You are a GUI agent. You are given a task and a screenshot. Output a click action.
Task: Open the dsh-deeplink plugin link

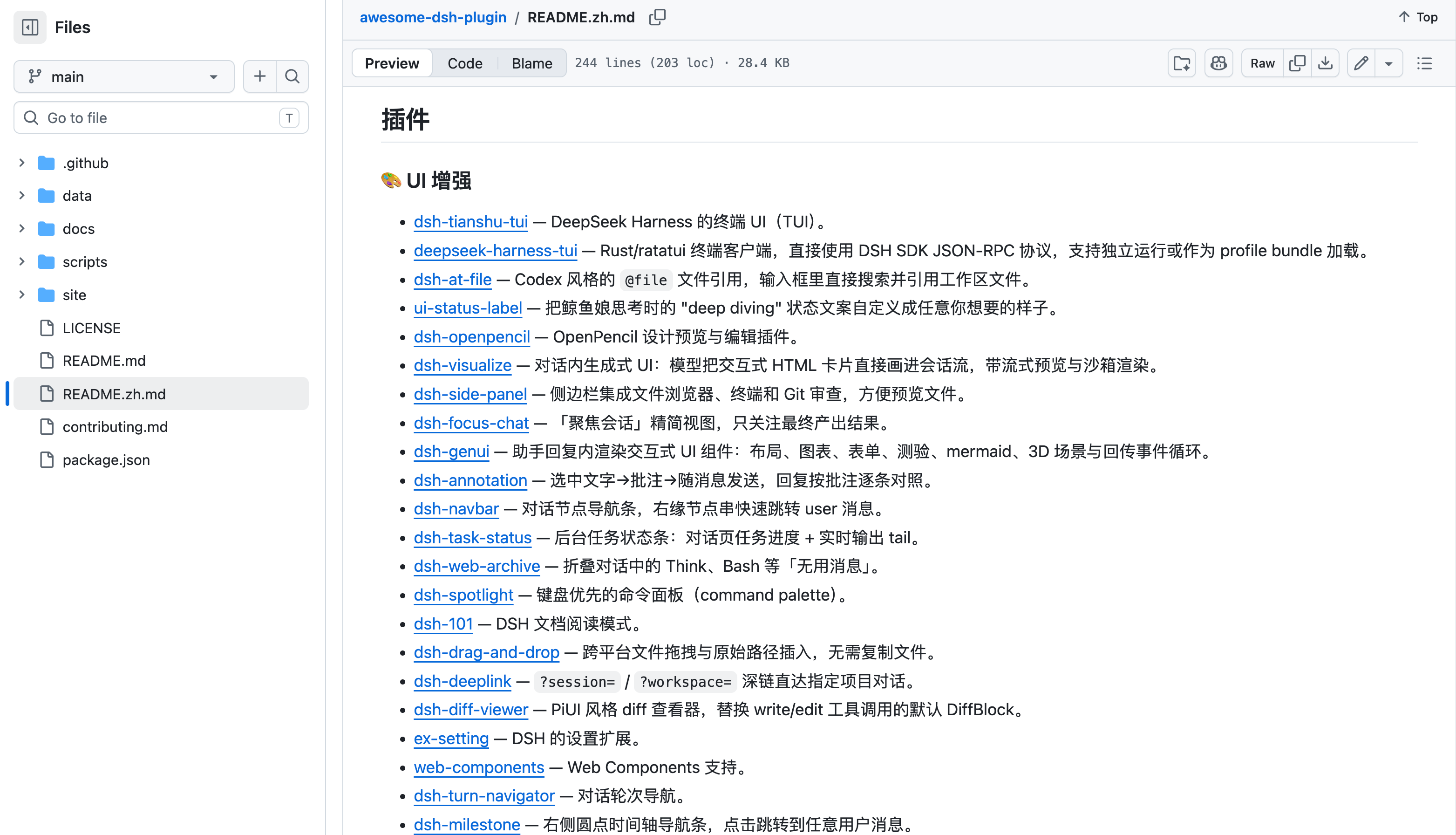[x=463, y=681]
